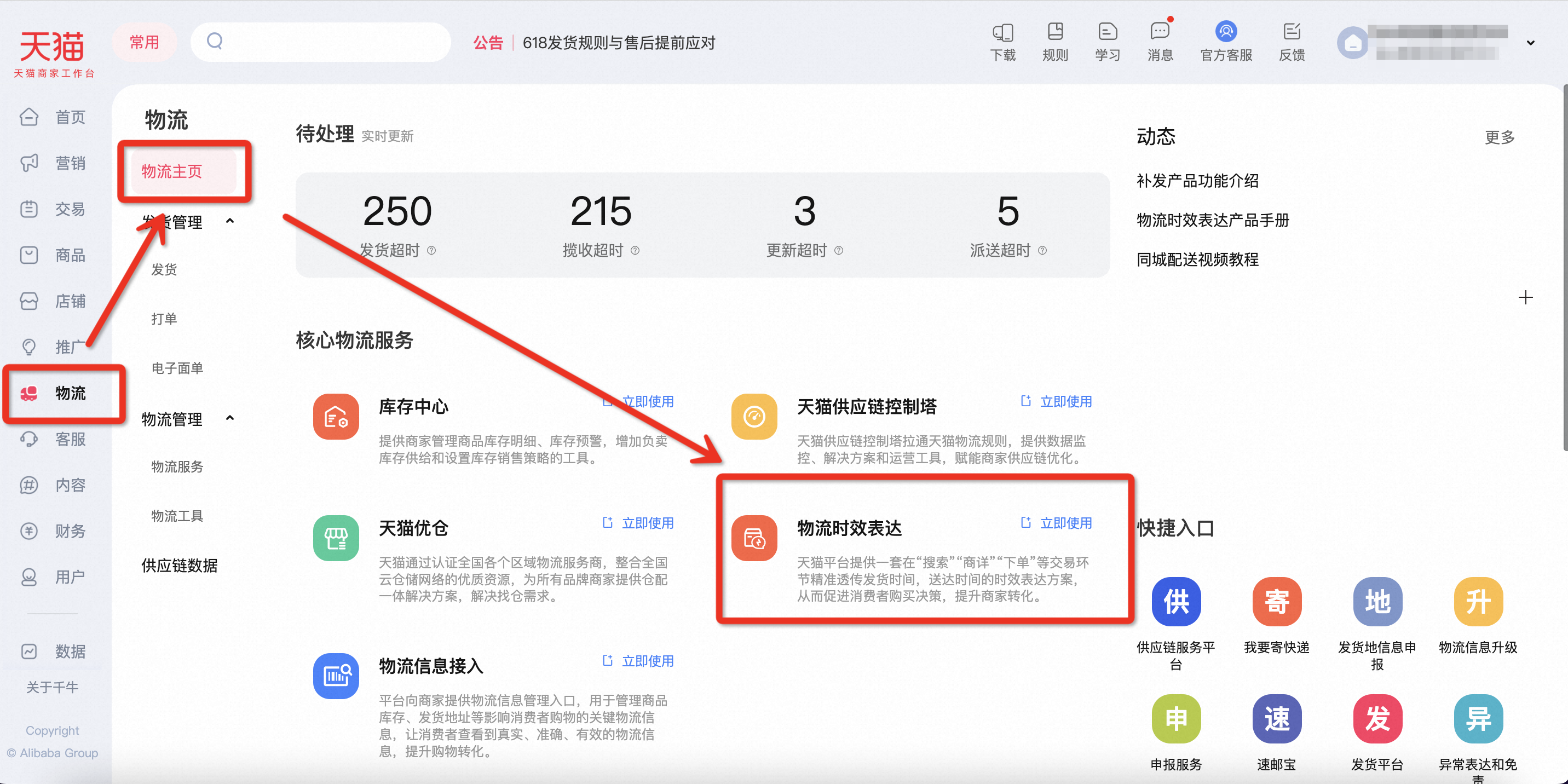Screen dimensions: 1568x784
Task: Click the plus button under 动态
Action: pyautogui.click(x=1525, y=298)
